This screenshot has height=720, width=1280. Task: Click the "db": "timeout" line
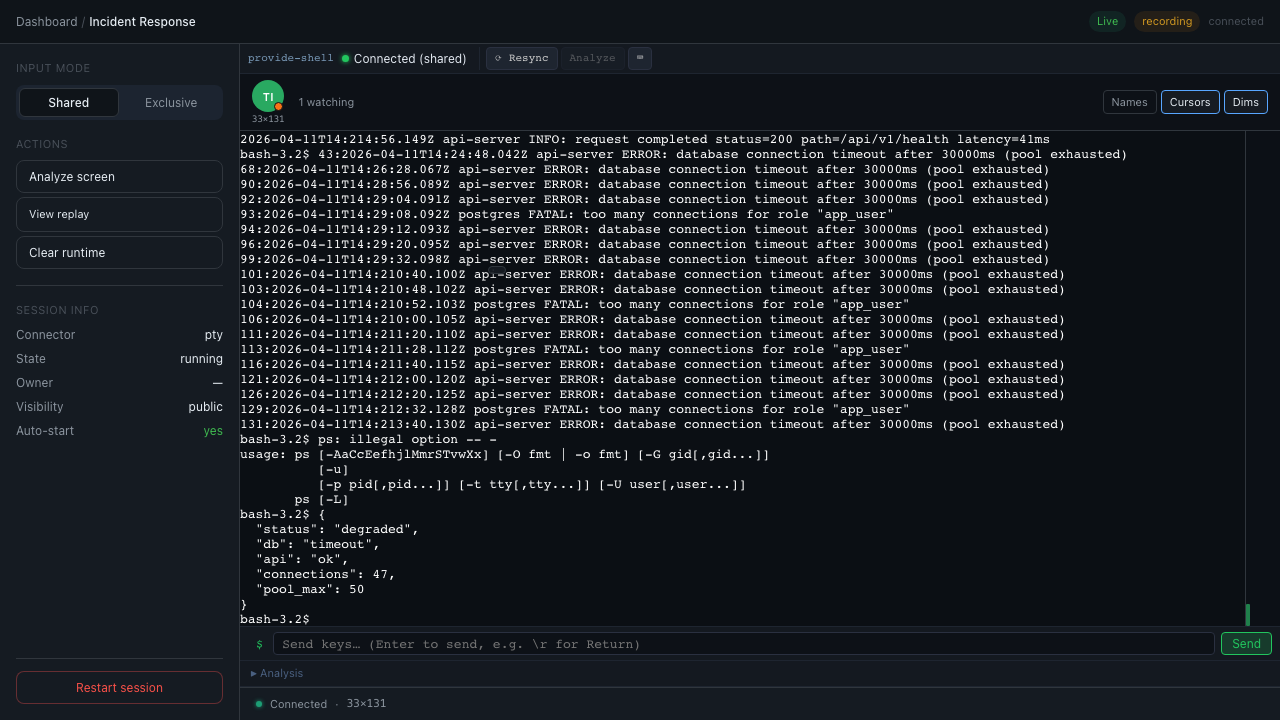(318, 545)
